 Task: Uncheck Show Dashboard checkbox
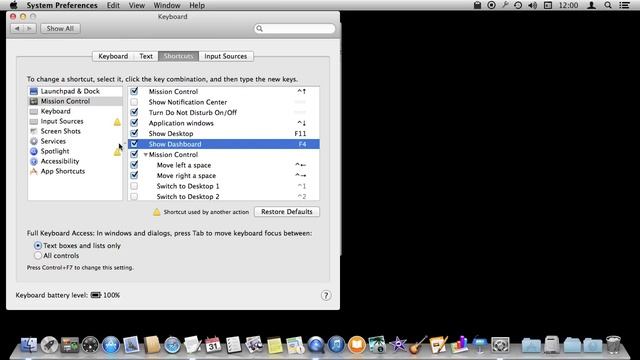coord(134,144)
